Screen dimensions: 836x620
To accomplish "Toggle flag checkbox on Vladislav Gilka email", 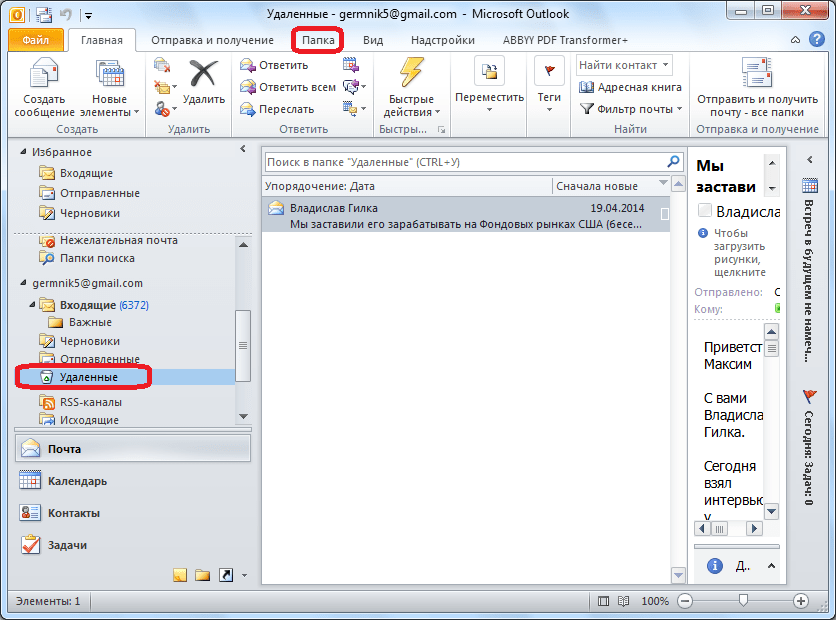I will (665, 213).
